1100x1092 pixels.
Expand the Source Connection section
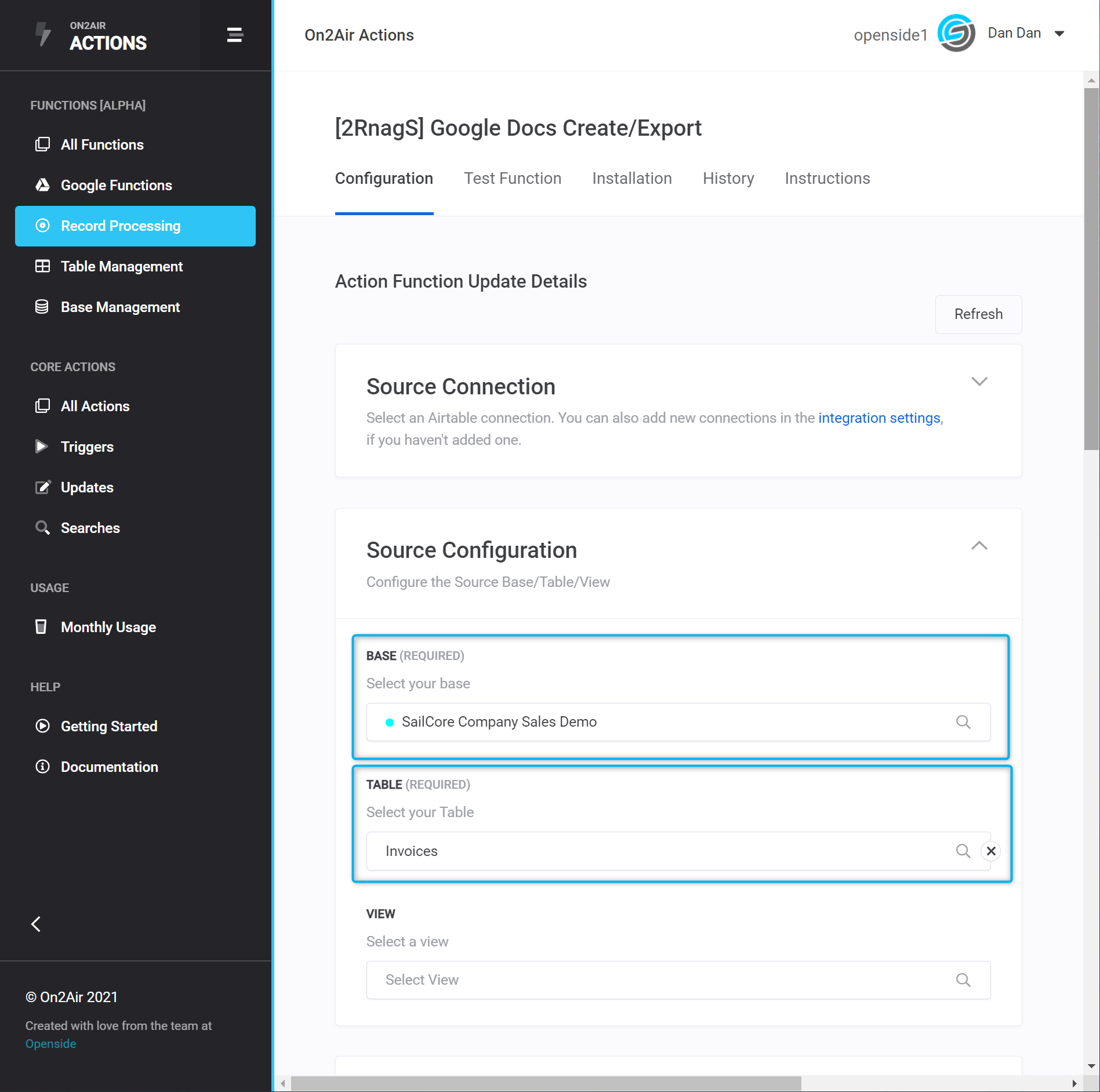coord(980,382)
